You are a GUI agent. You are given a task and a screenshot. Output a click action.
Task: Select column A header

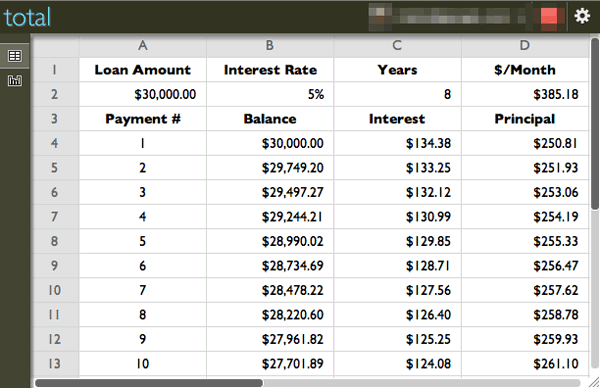143,46
